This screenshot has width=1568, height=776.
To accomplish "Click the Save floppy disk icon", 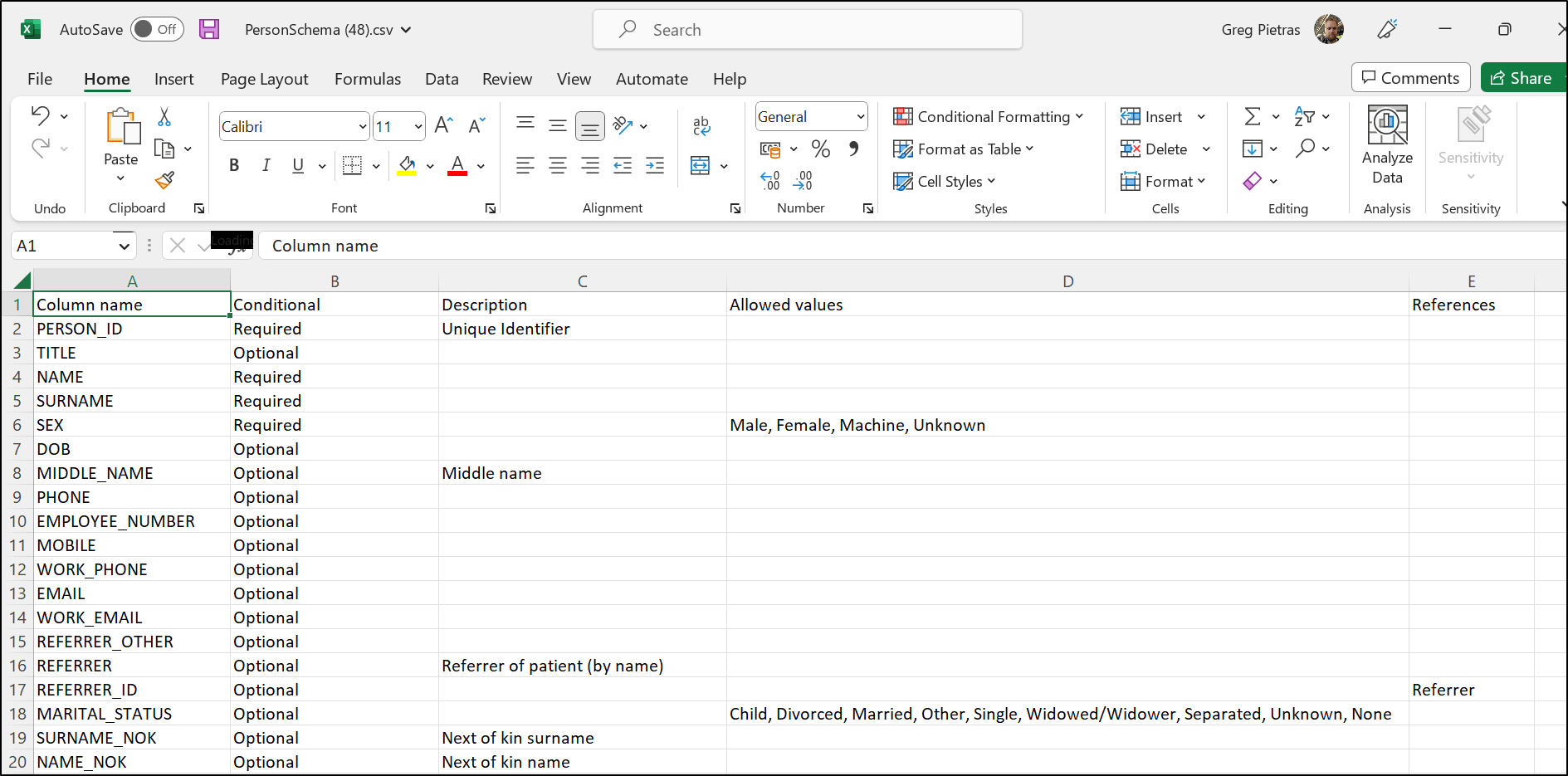I will pyautogui.click(x=209, y=30).
